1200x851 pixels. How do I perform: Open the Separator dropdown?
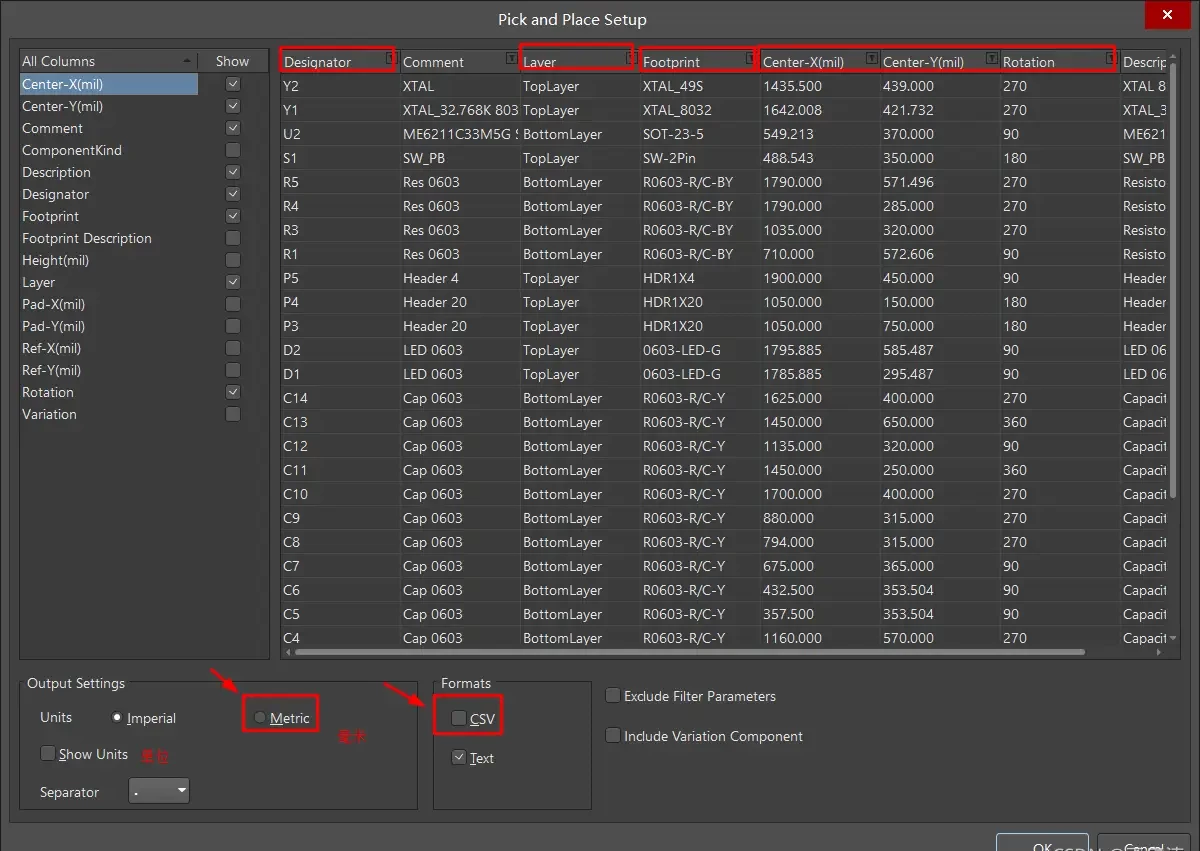click(159, 791)
